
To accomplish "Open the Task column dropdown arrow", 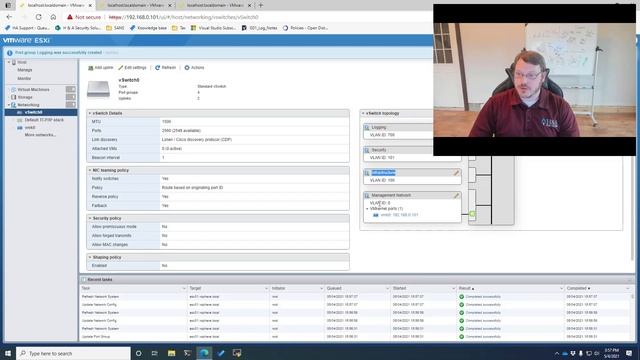I will click(183, 289).
